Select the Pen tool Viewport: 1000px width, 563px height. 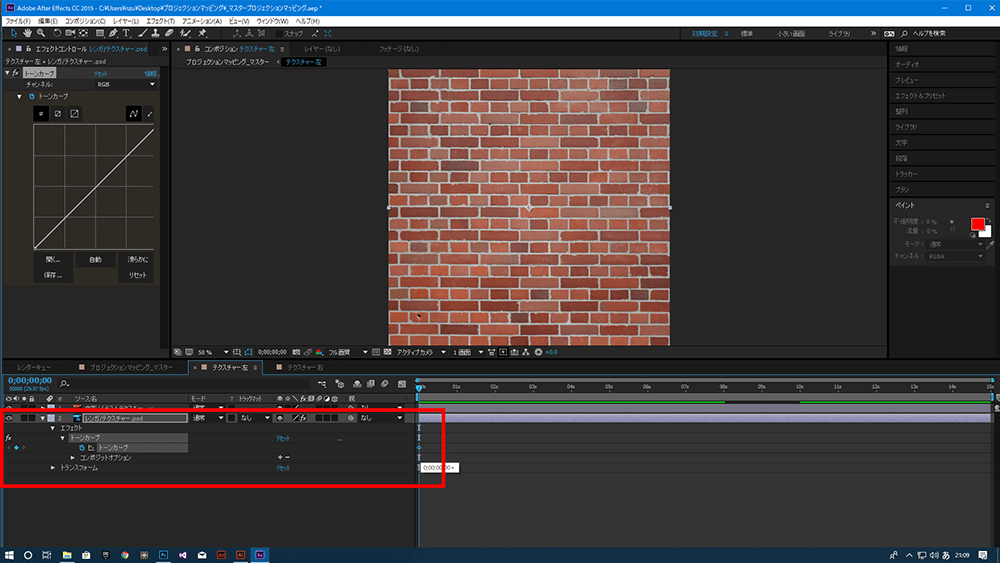pos(112,33)
